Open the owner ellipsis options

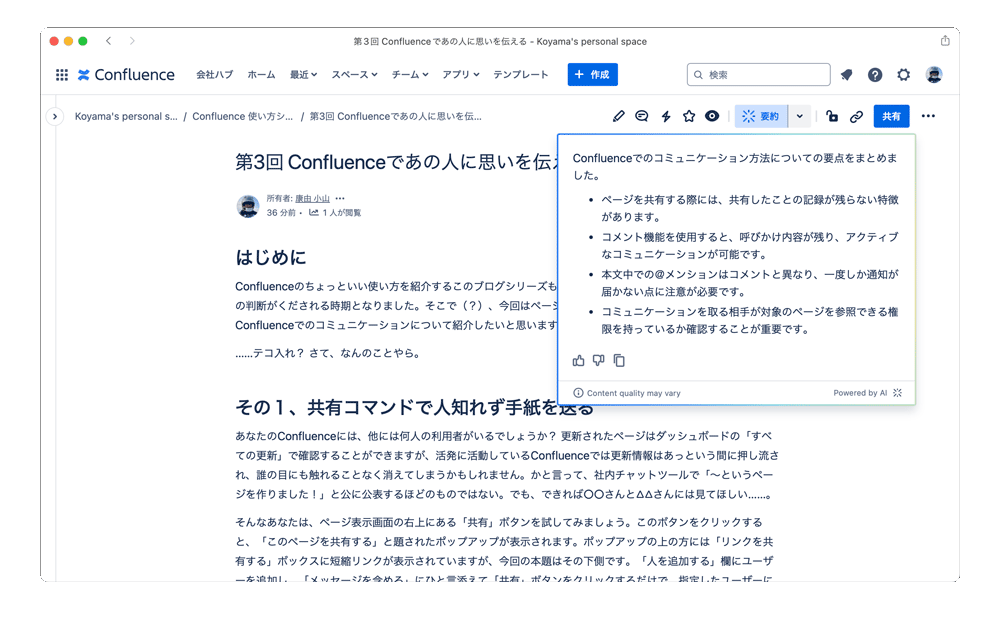pyautogui.click(x=340, y=198)
